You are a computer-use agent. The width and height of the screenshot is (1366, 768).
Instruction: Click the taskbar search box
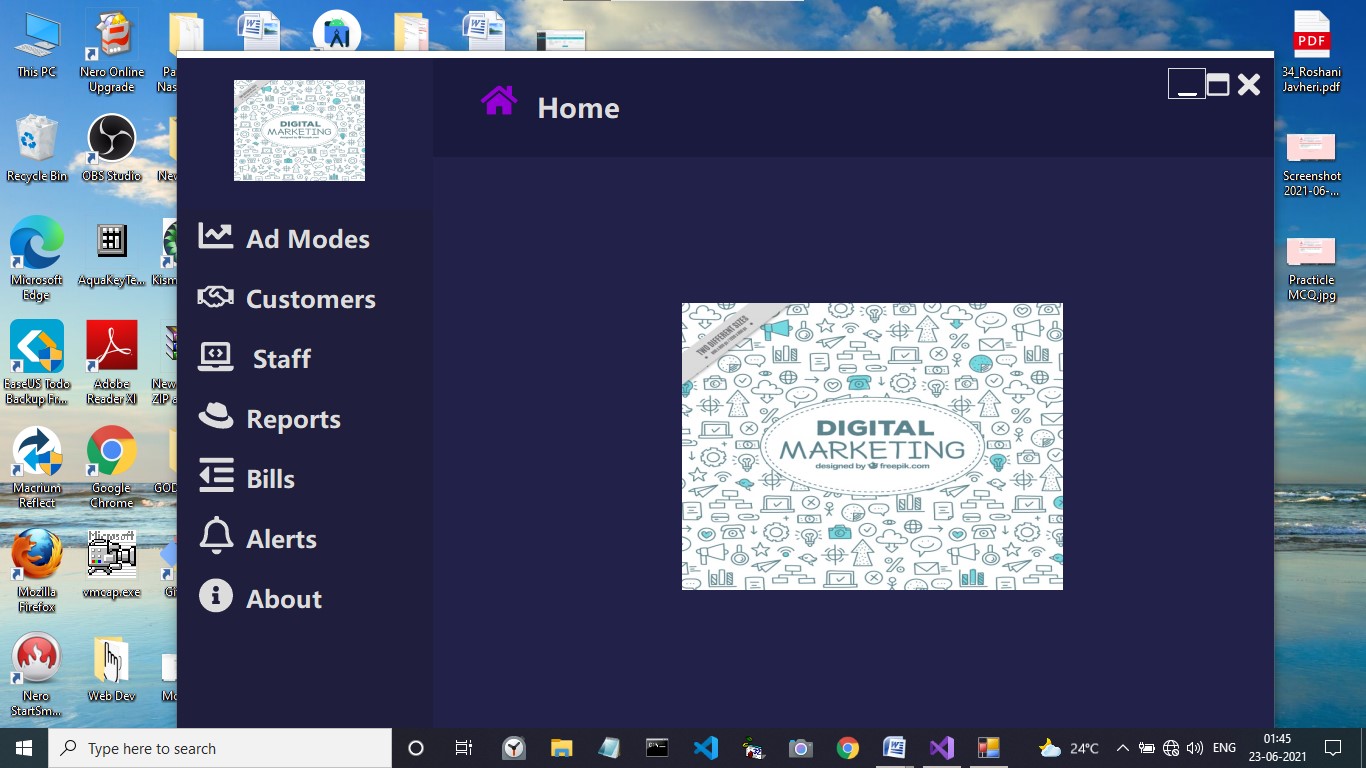point(220,748)
